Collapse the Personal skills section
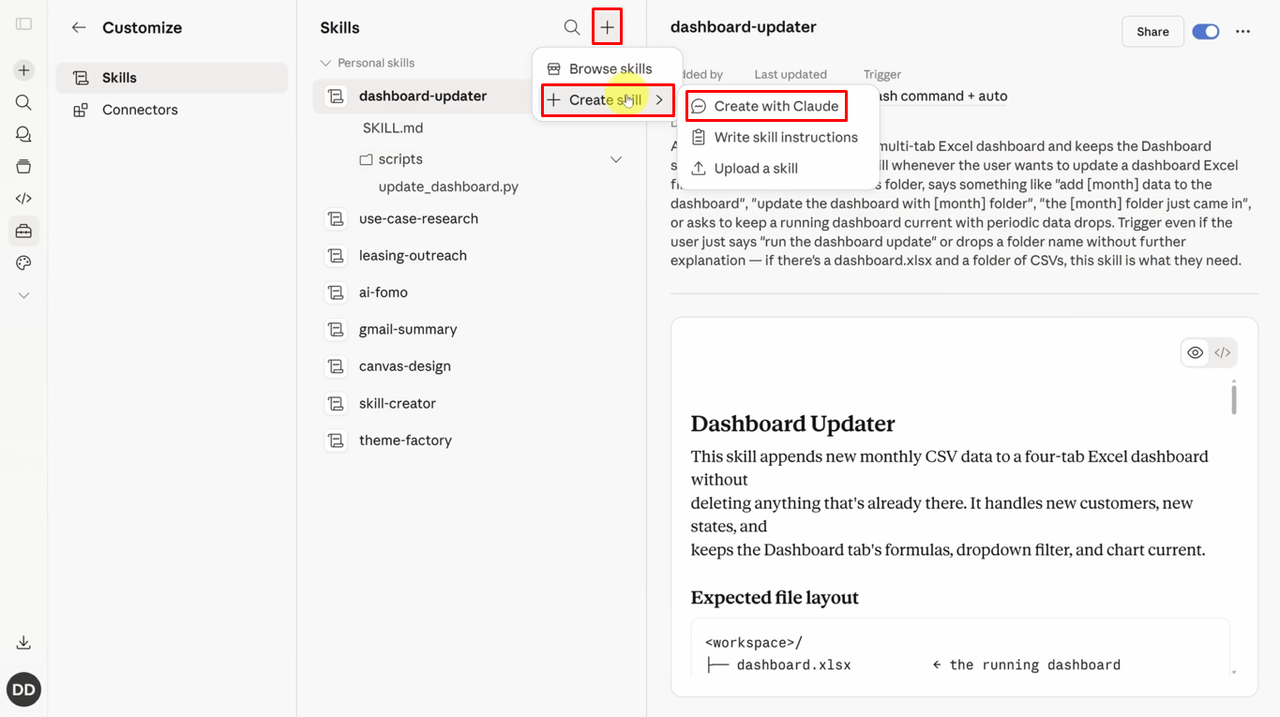 coord(325,63)
